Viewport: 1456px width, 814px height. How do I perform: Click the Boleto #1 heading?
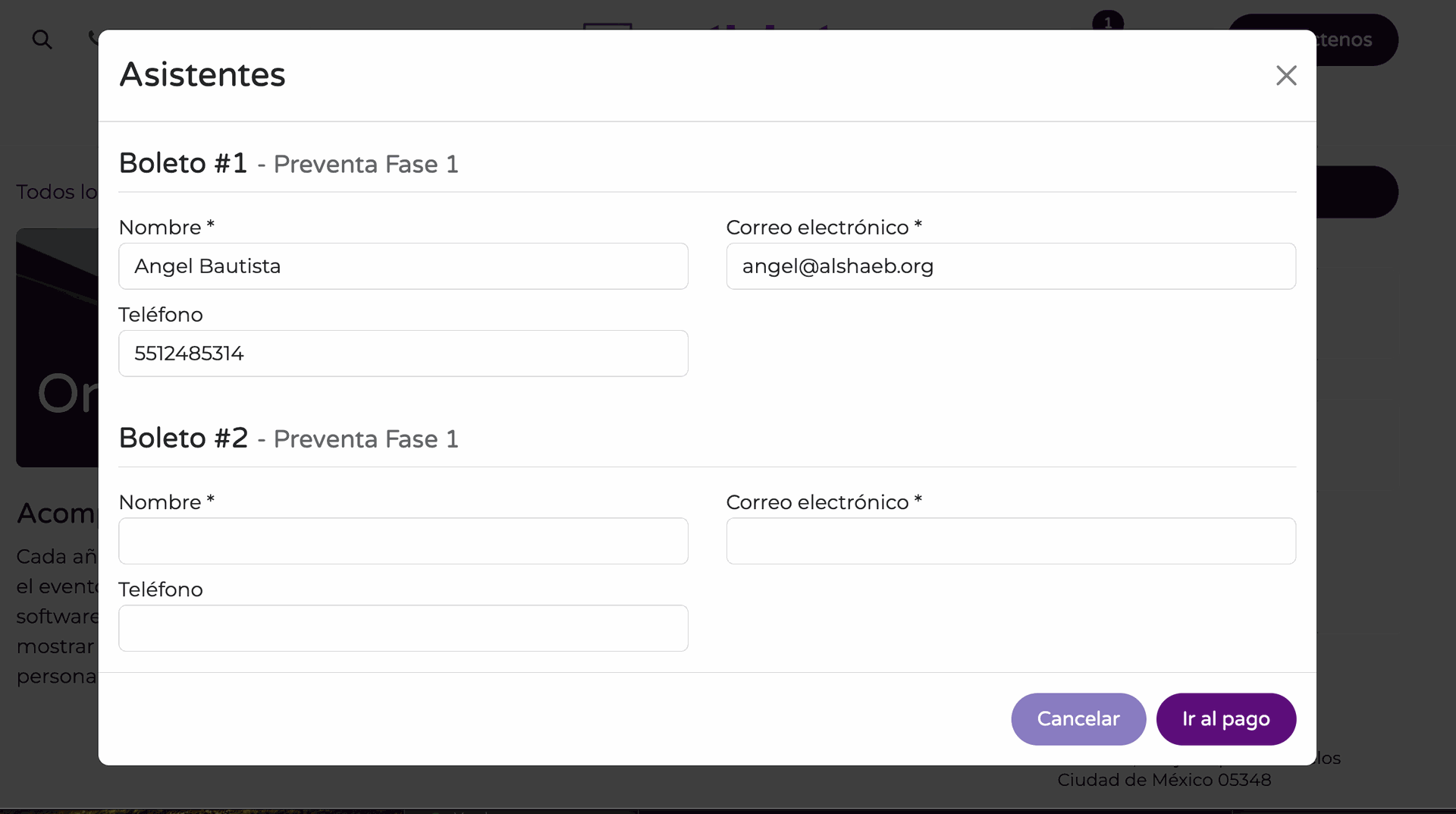click(184, 163)
